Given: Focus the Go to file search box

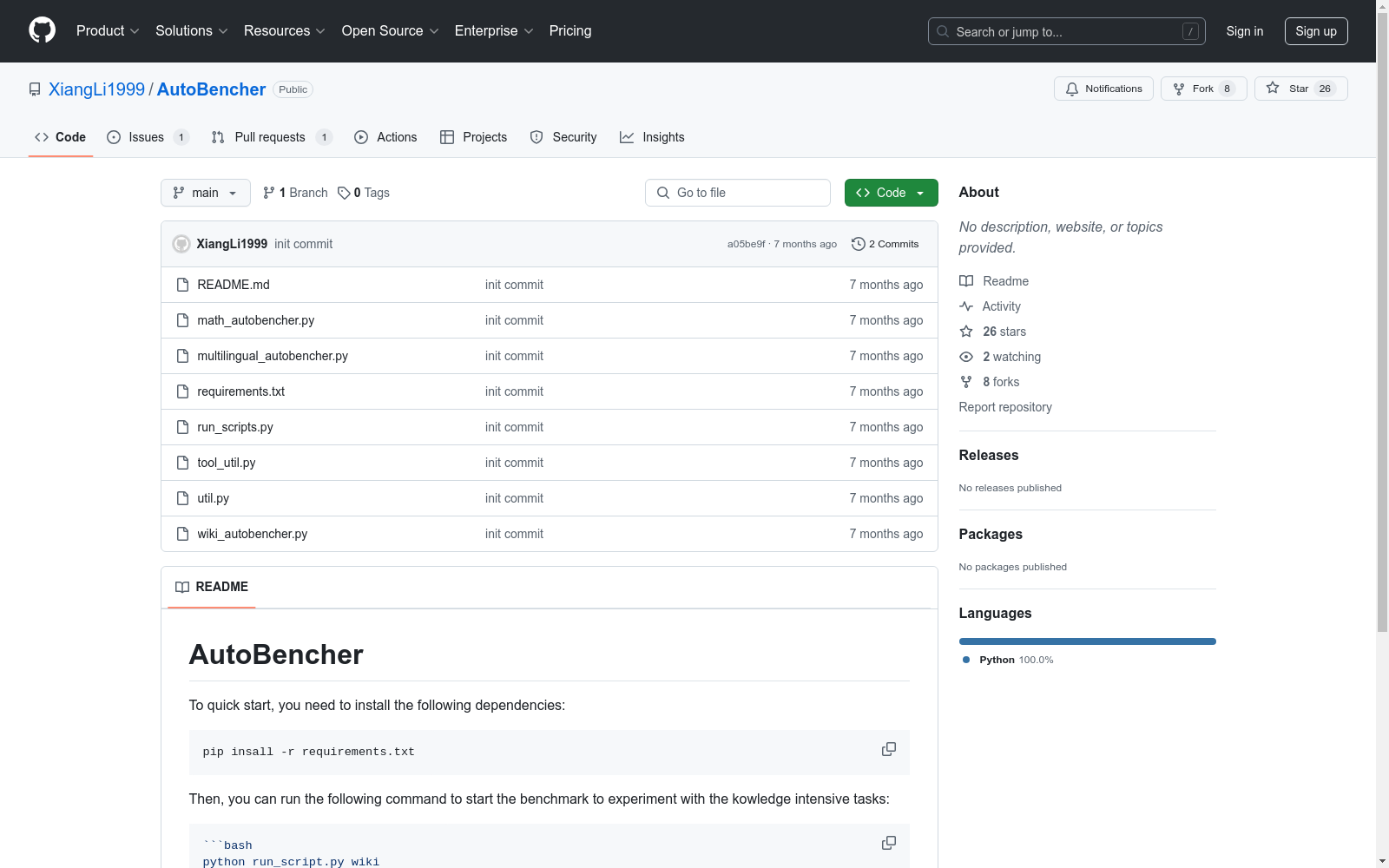Looking at the screenshot, I should (738, 193).
